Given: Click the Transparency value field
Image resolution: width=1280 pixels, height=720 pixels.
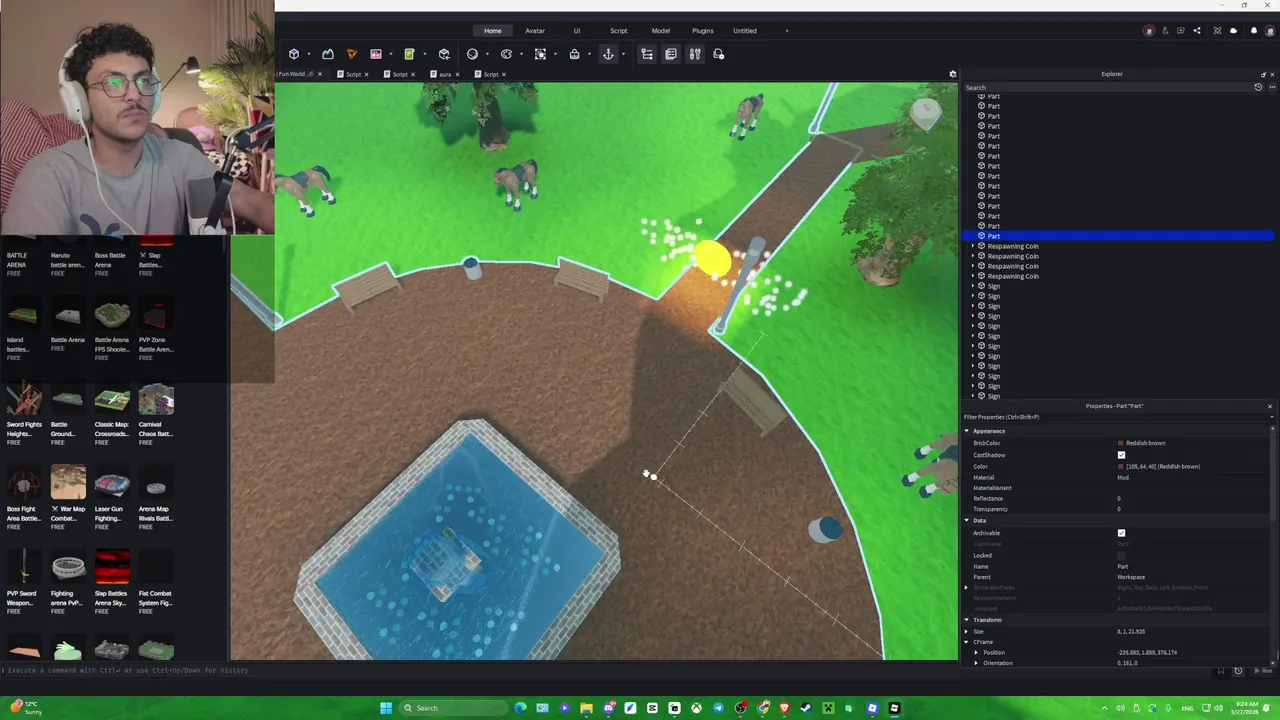Looking at the screenshot, I should [1195, 509].
